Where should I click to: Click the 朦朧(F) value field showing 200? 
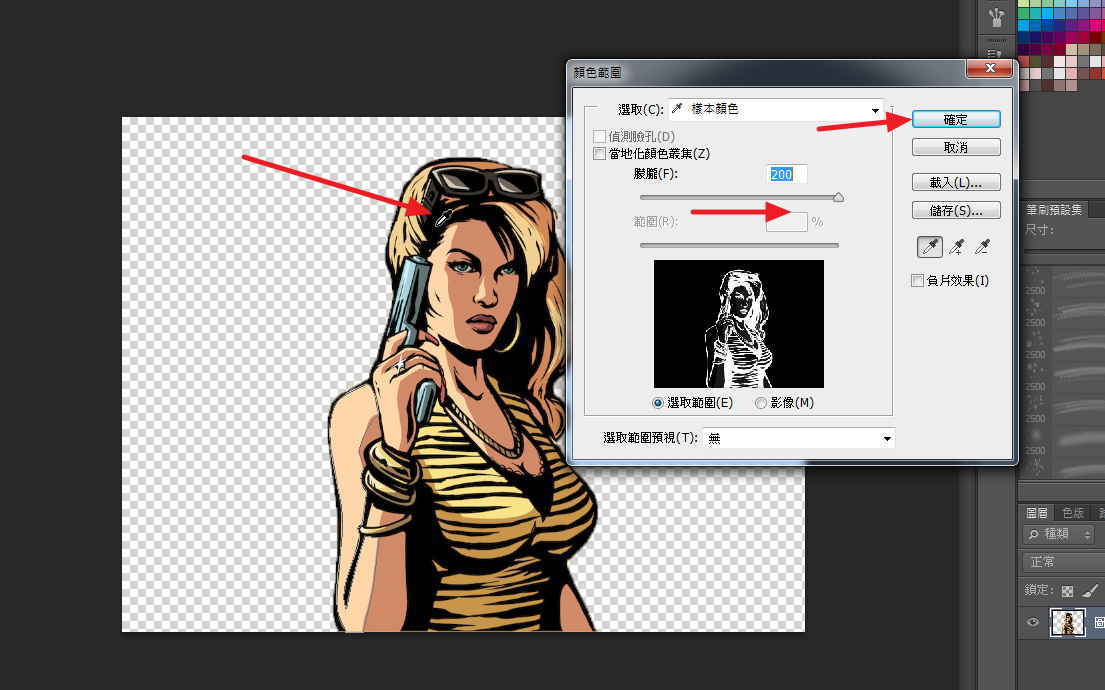tap(786, 174)
